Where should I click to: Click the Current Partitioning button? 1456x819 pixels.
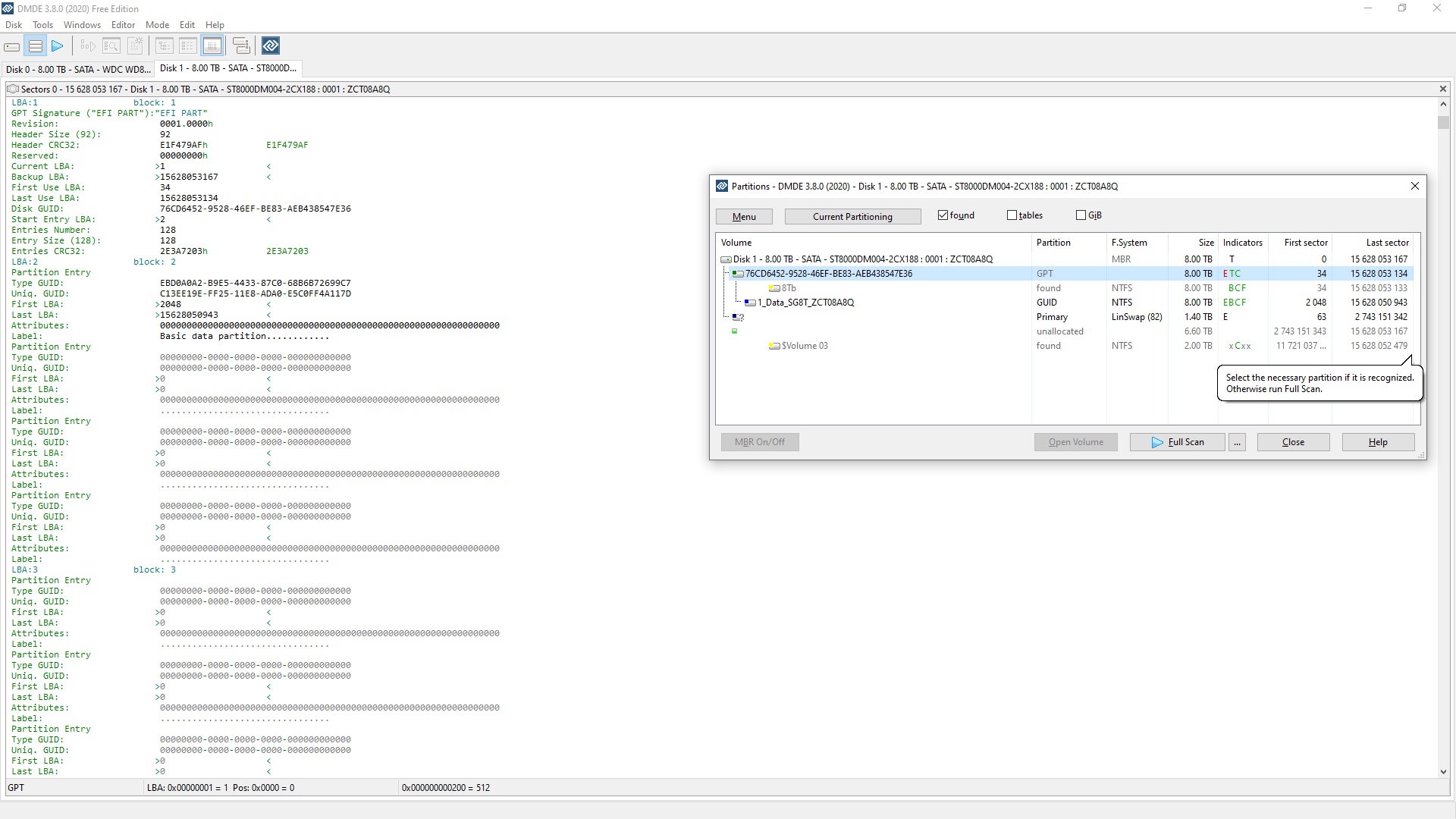click(852, 217)
